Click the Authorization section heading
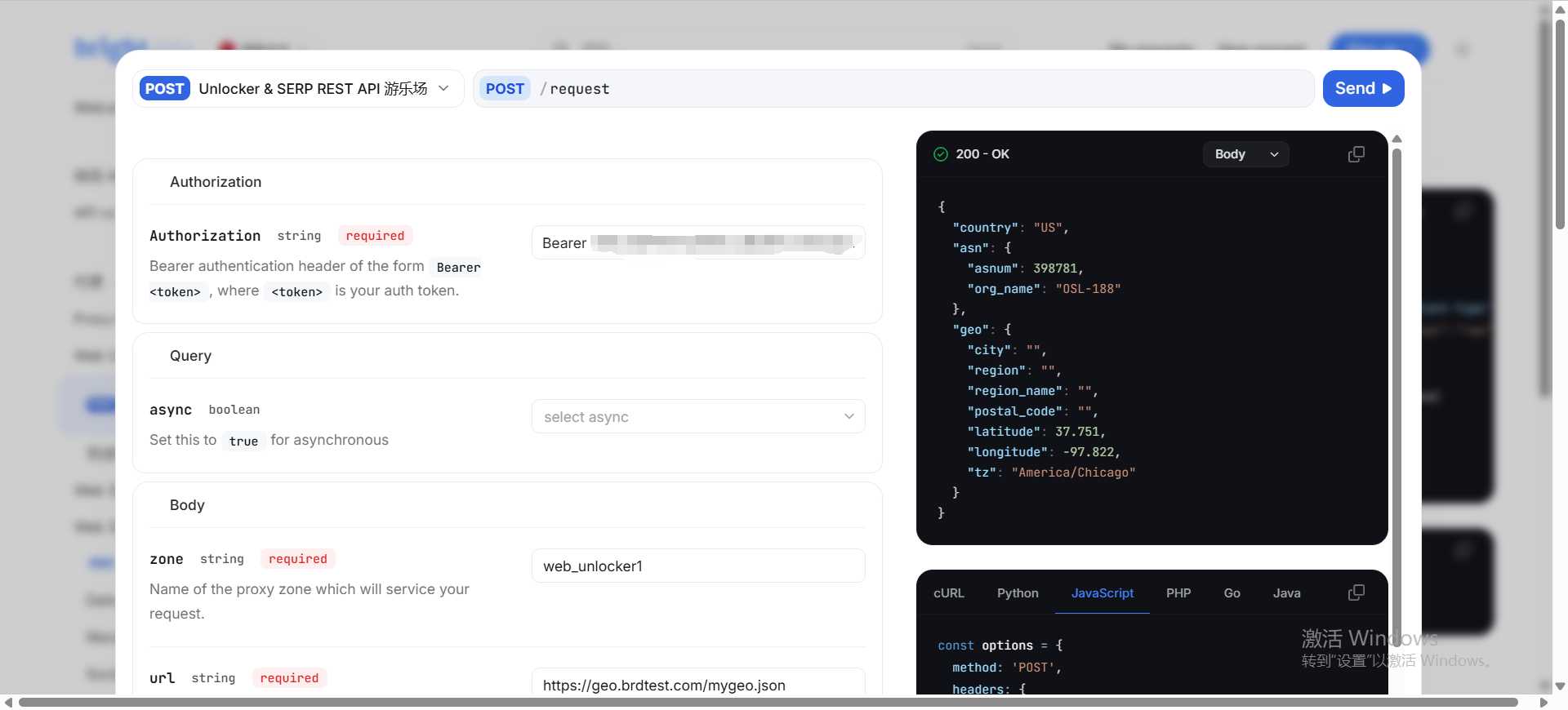The width and height of the screenshot is (1568, 710). (x=216, y=182)
